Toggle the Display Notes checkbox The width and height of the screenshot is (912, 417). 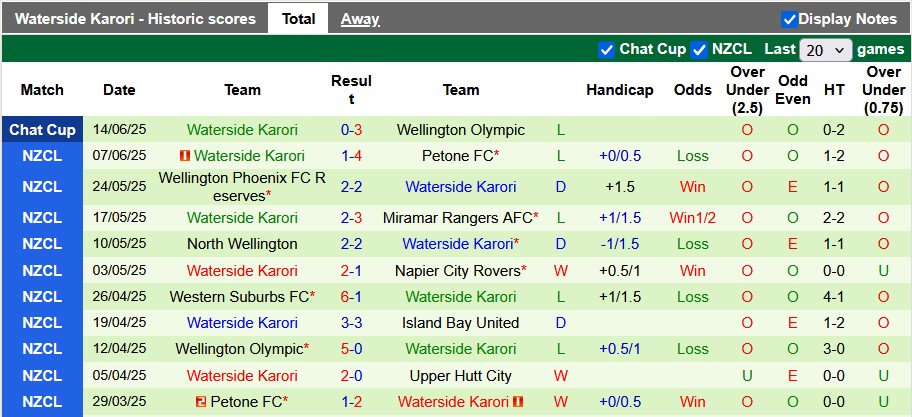coord(789,19)
